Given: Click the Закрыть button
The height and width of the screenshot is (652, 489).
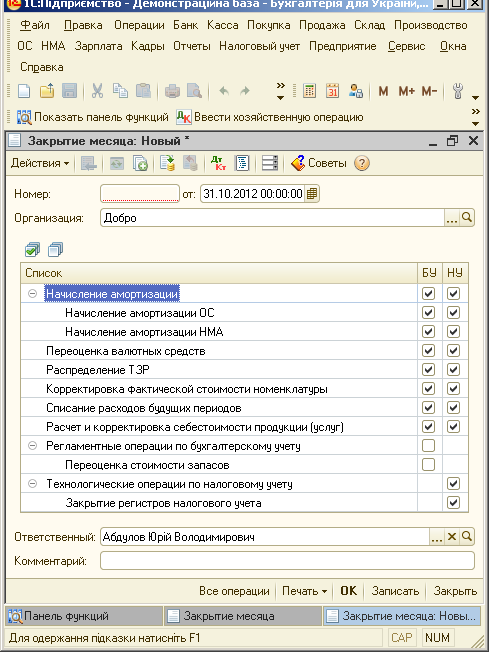Looking at the screenshot, I should (455, 591).
